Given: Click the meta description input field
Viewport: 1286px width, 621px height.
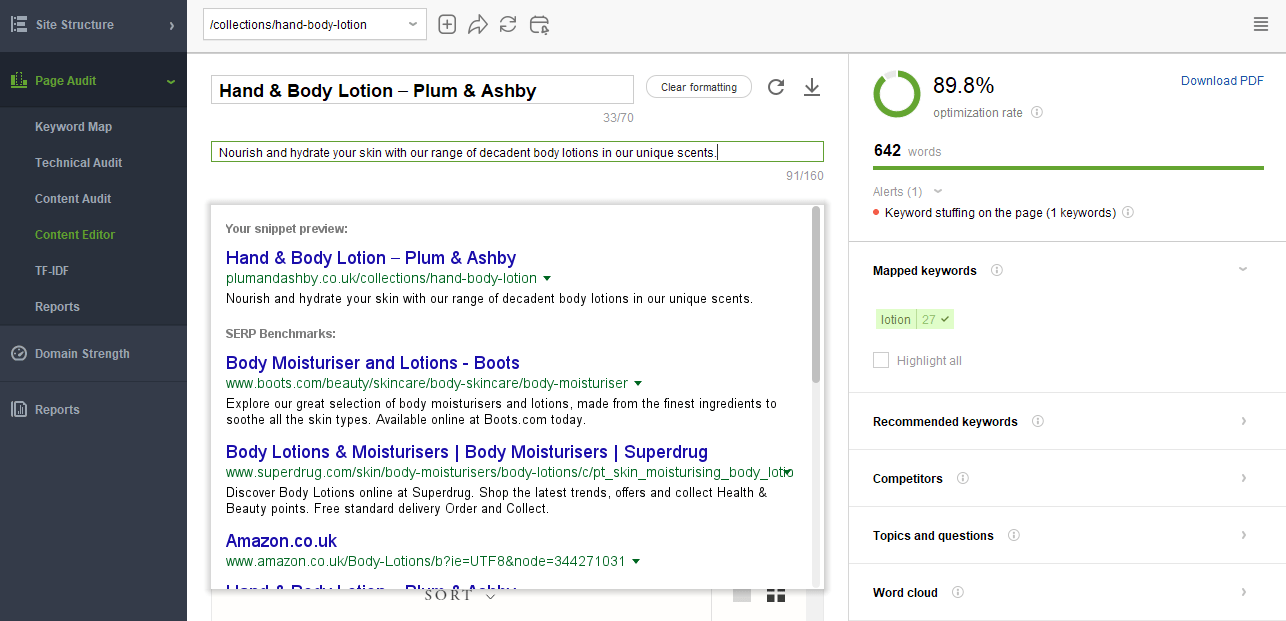Looking at the screenshot, I should click(x=517, y=152).
